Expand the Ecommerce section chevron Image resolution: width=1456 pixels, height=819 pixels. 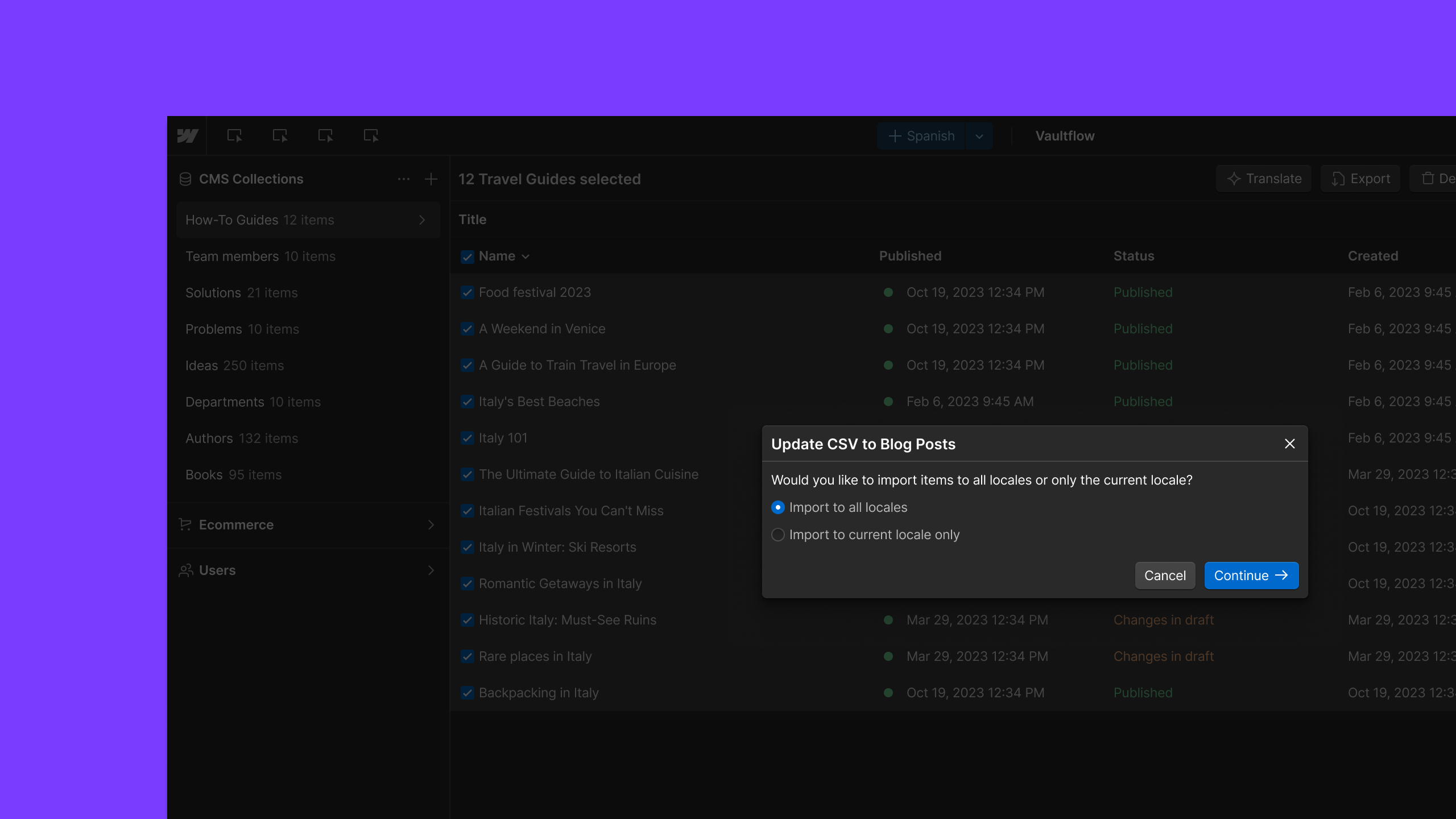click(431, 524)
